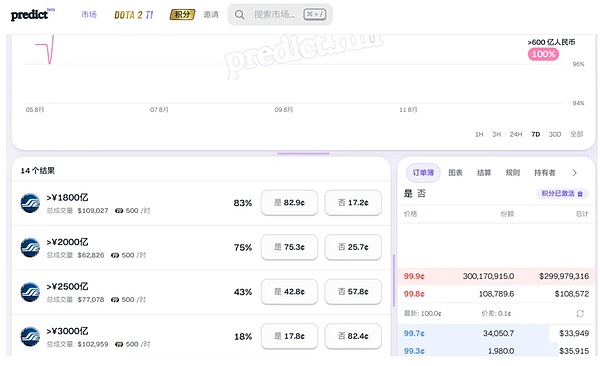The image size is (600, 366).
Task: Open the predict logo home link
Action: [32, 15]
